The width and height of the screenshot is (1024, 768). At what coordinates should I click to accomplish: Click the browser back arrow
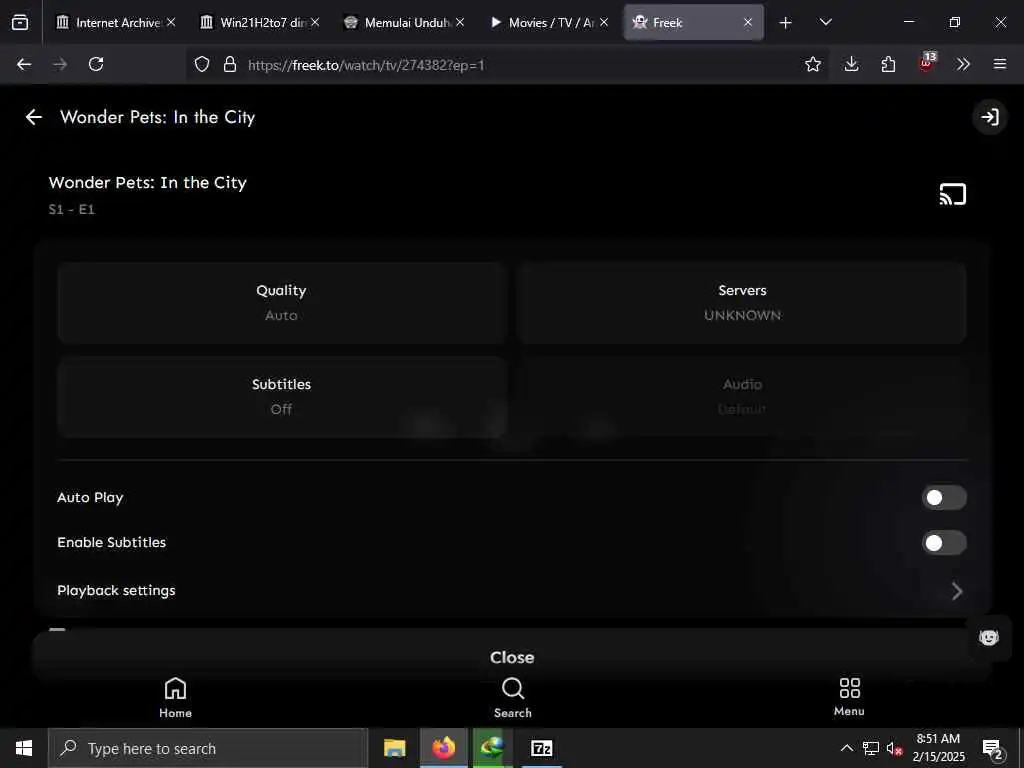[24, 64]
